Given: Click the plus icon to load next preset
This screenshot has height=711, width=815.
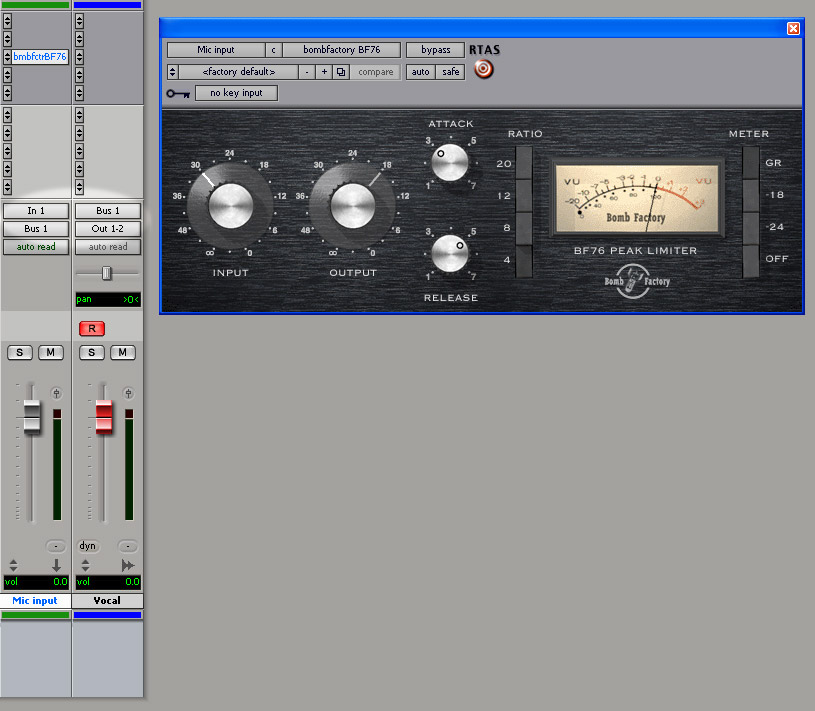Looking at the screenshot, I should (322, 71).
